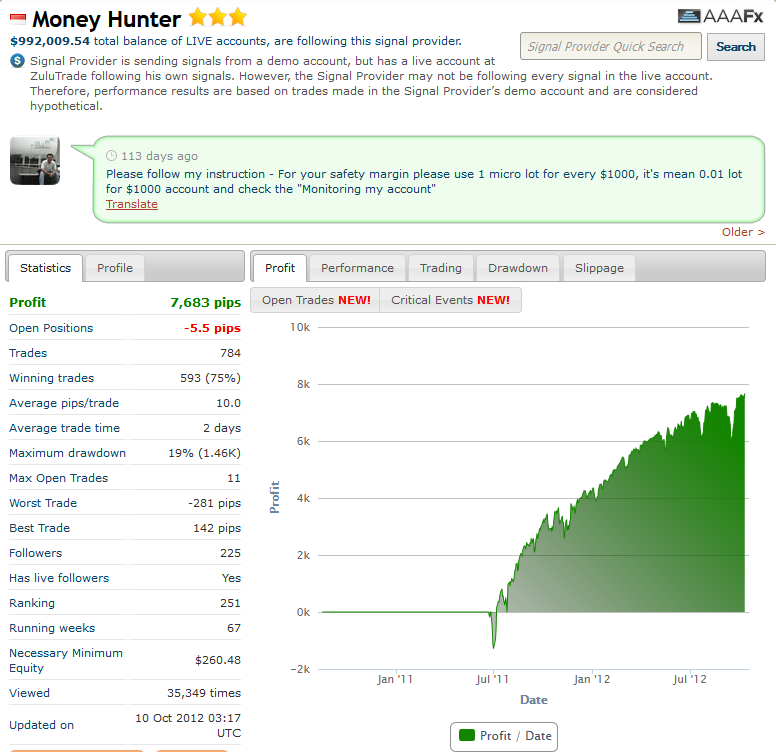
Task: Click the Necessary Minimum Equity value $260.48
Action: click(218, 660)
